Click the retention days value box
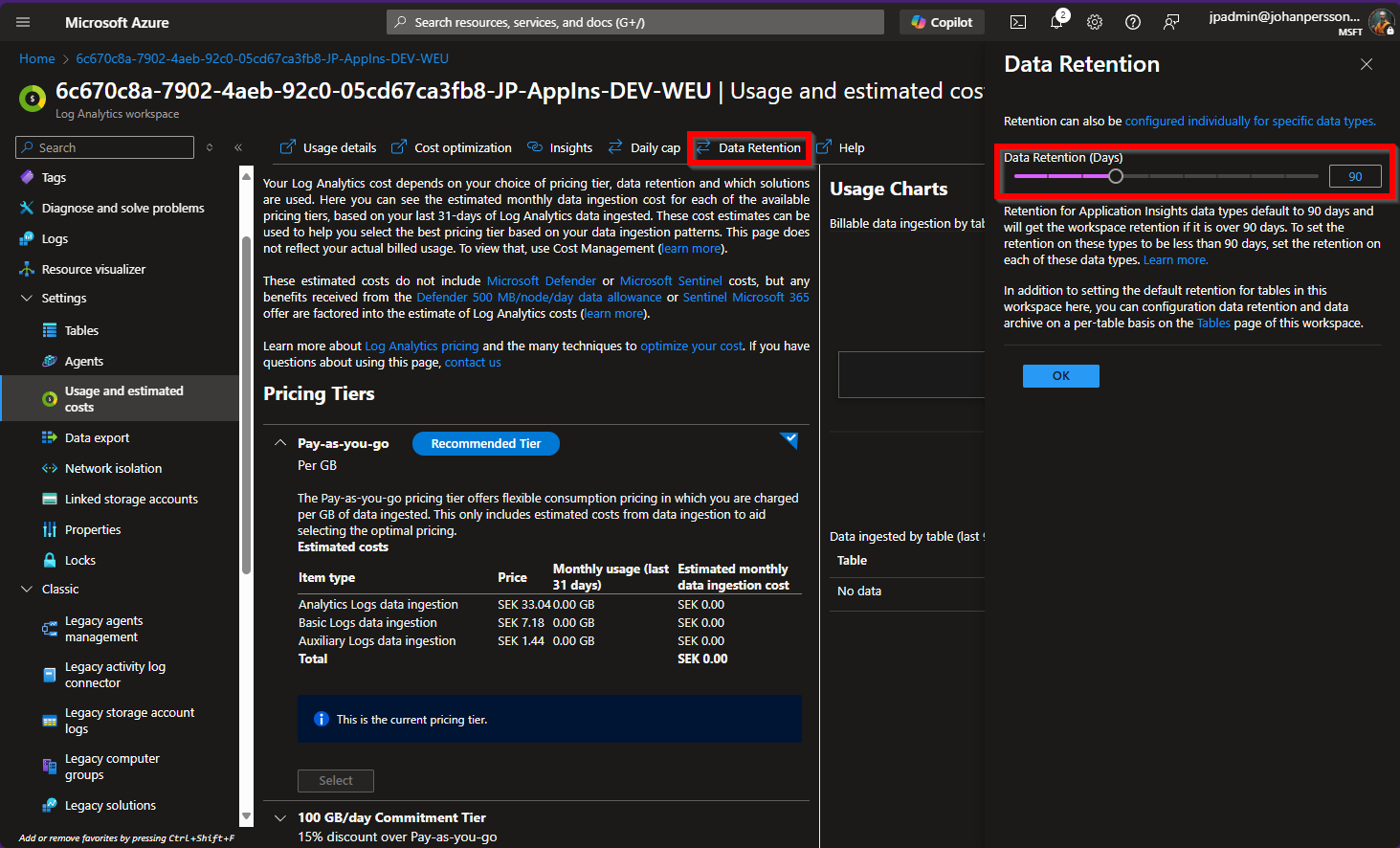This screenshot has height=848, width=1400. [1355, 176]
